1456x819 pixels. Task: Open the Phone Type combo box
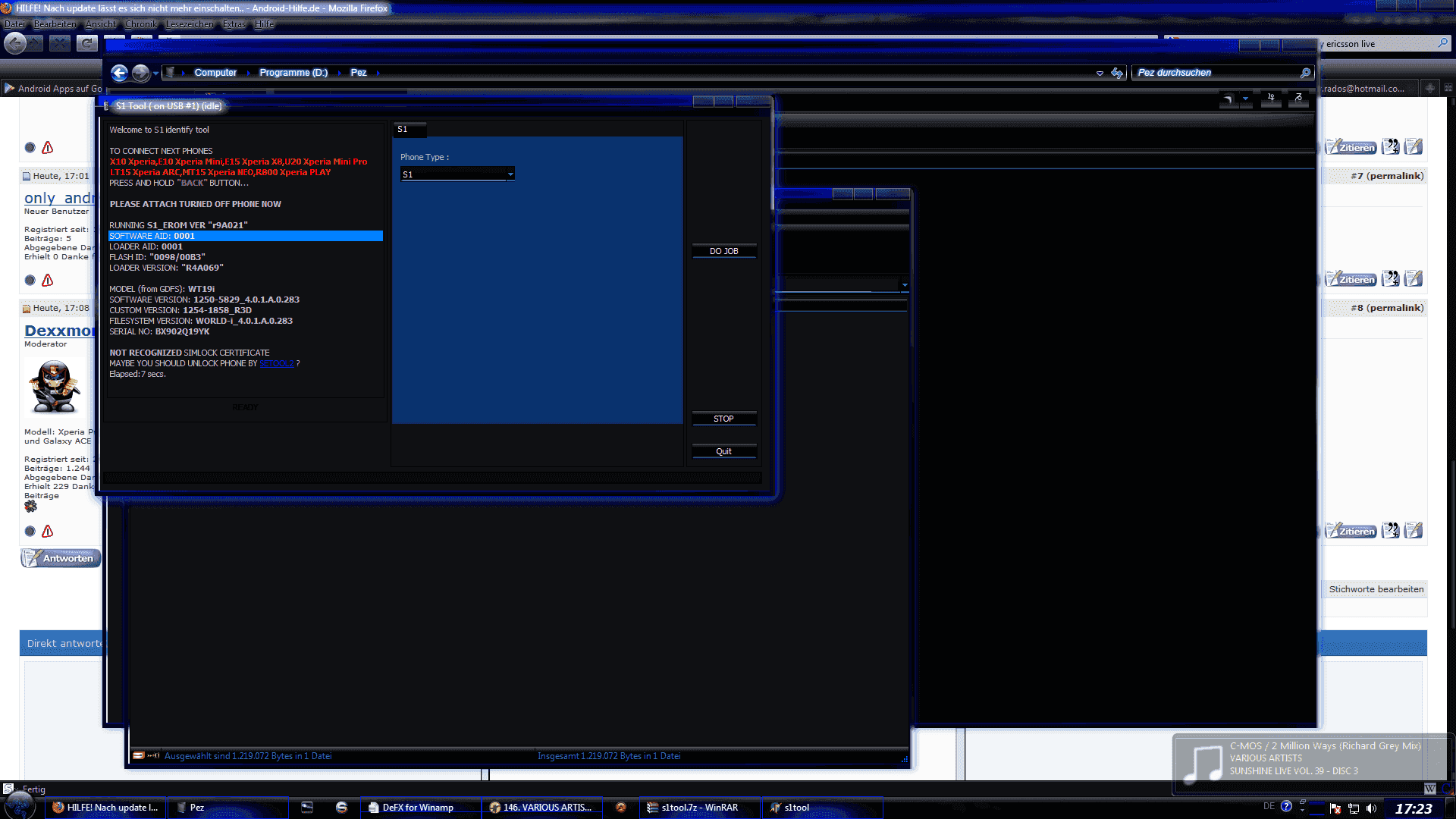click(x=457, y=174)
